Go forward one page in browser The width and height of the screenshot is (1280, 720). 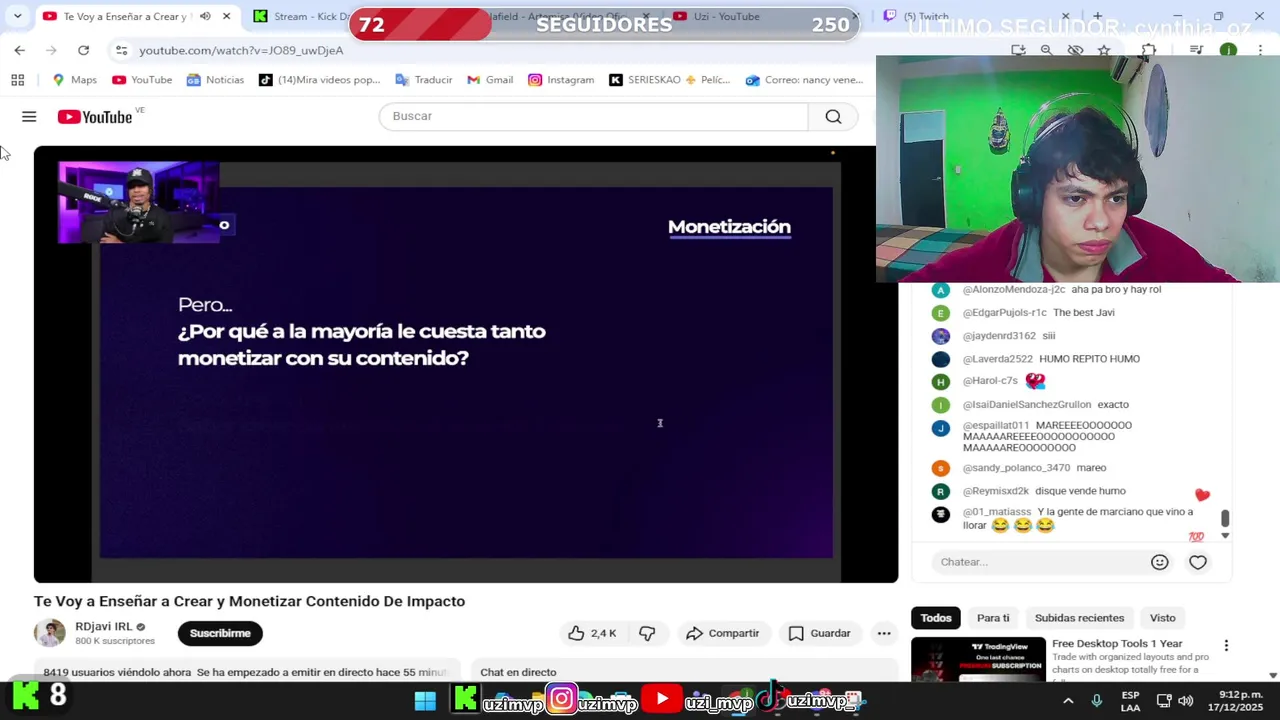51,50
